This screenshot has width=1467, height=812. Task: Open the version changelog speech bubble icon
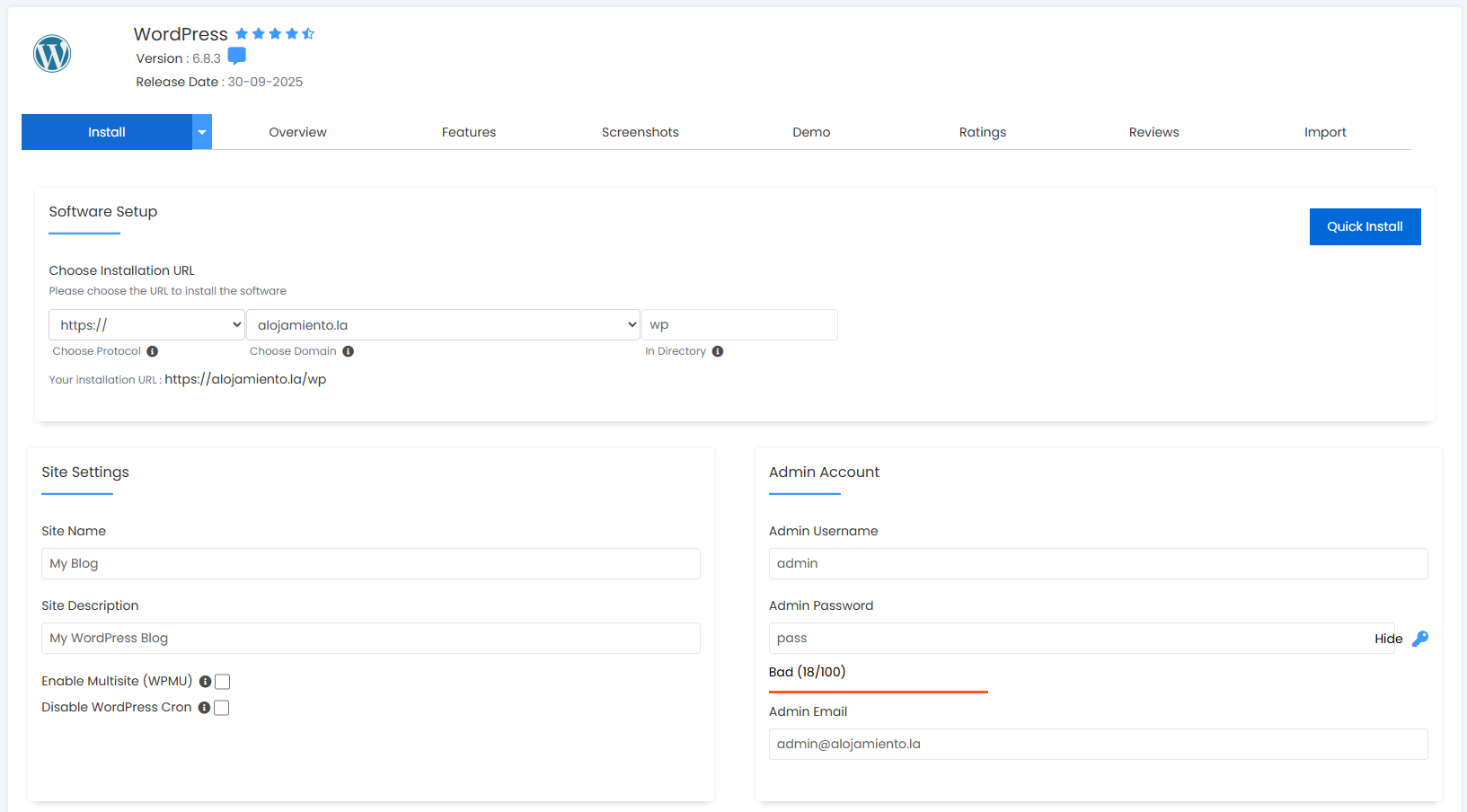click(236, 56)
